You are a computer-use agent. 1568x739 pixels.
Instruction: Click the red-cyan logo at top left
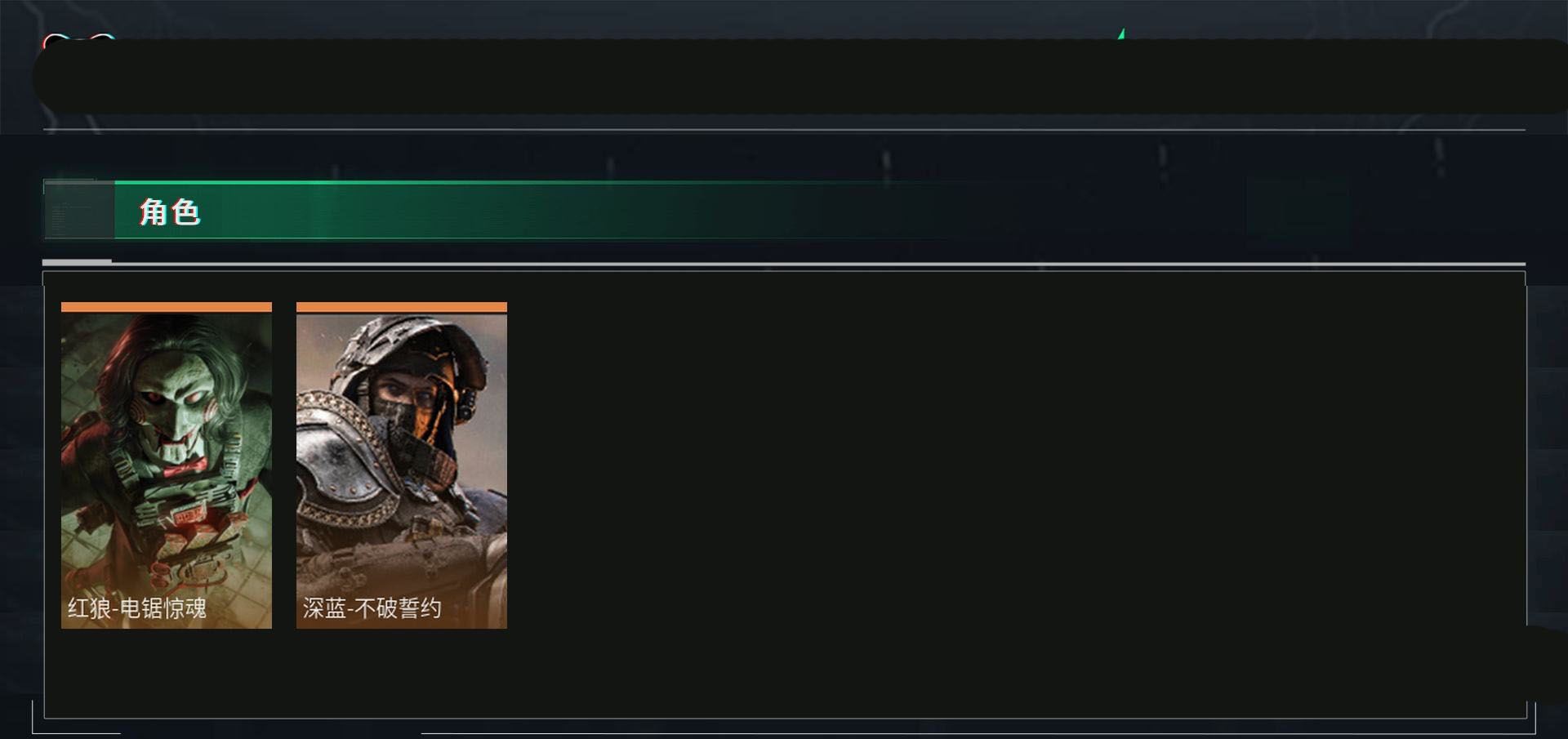(78, 38)
